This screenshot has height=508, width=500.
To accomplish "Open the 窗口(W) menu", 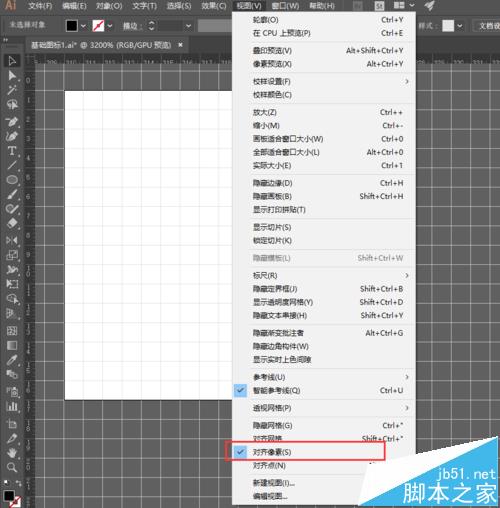I will point(285,6).
